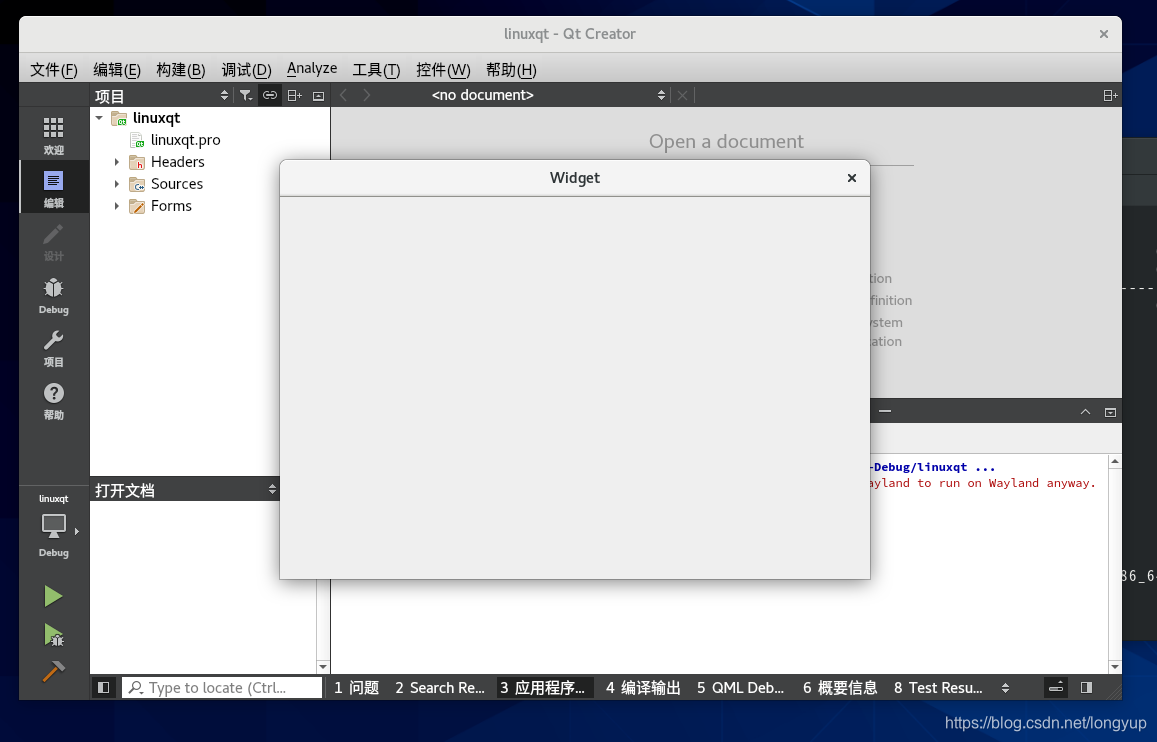The width and height of the screenshot is (1157, 742).
Task: Go back in editor navigation
Action: [x=343, y=95]
